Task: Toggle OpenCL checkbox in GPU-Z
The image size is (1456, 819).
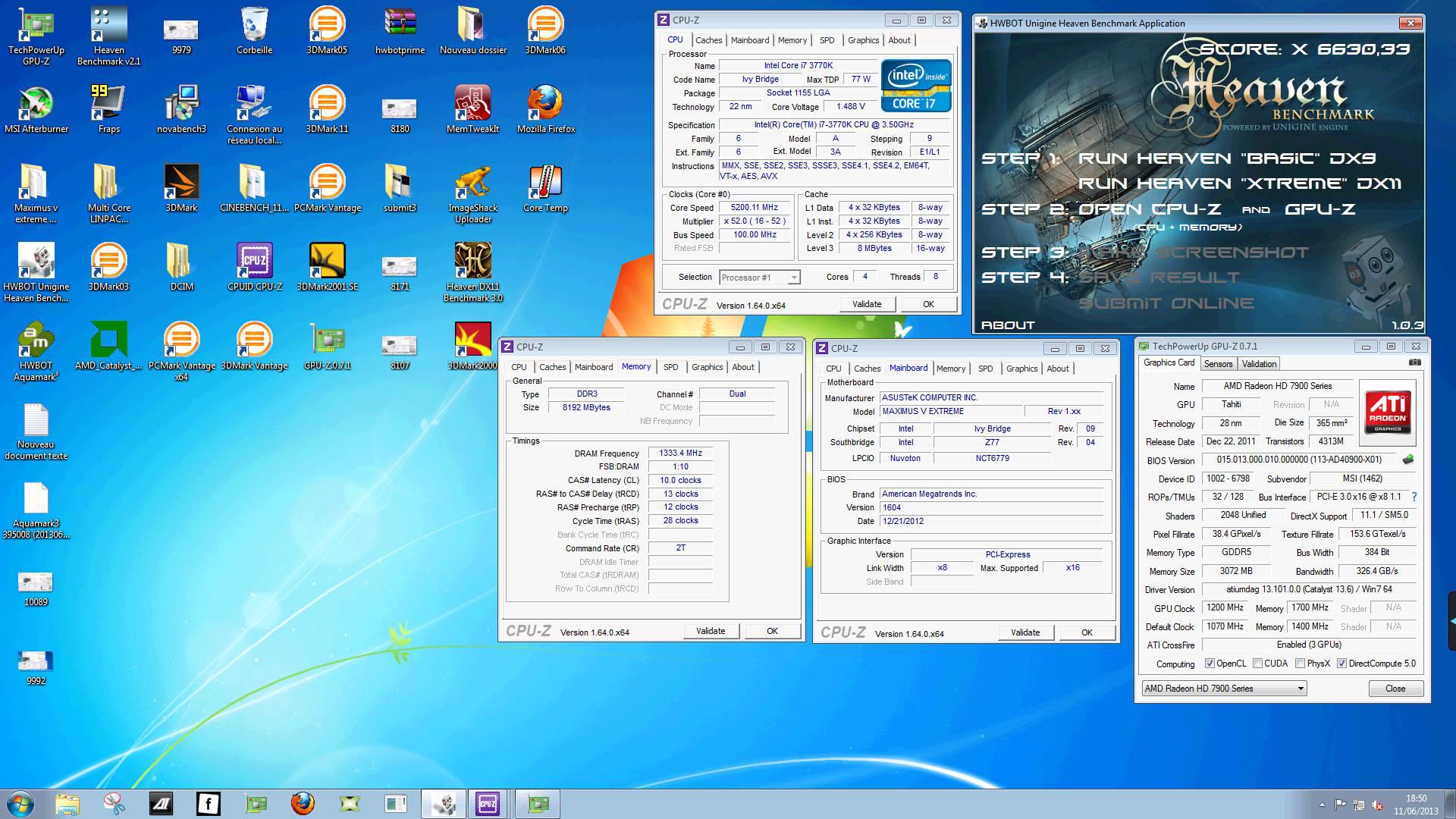Action: (1210, 664)
